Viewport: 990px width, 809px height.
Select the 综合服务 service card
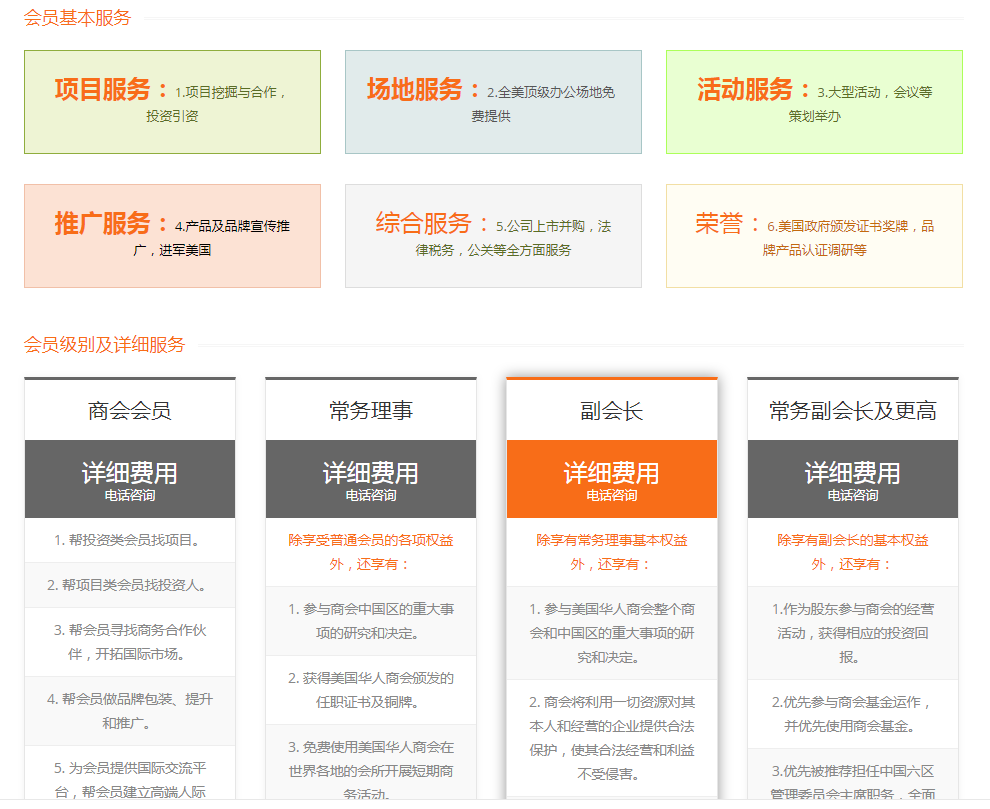point(493,236)
